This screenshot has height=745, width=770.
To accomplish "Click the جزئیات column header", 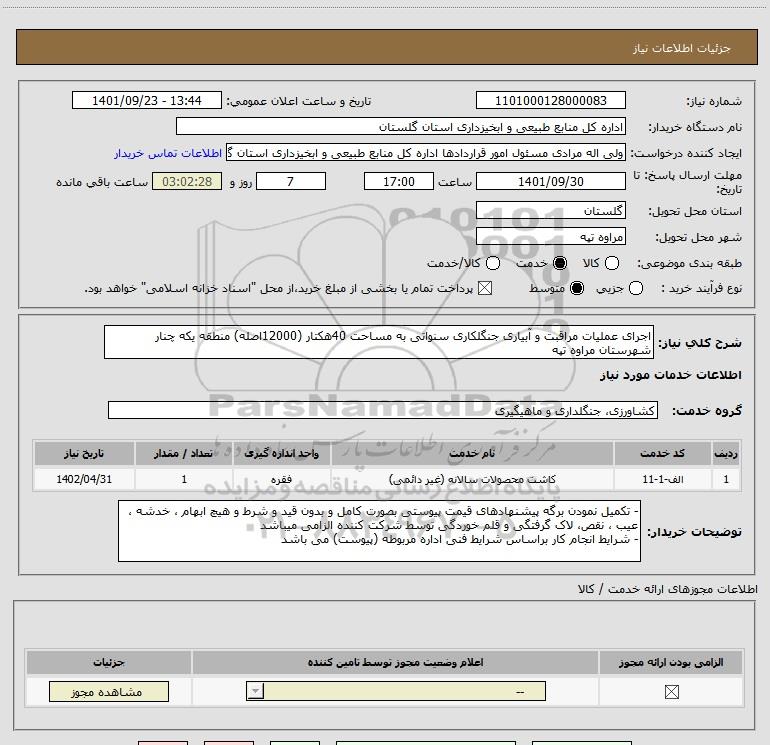I will [109, 662].
